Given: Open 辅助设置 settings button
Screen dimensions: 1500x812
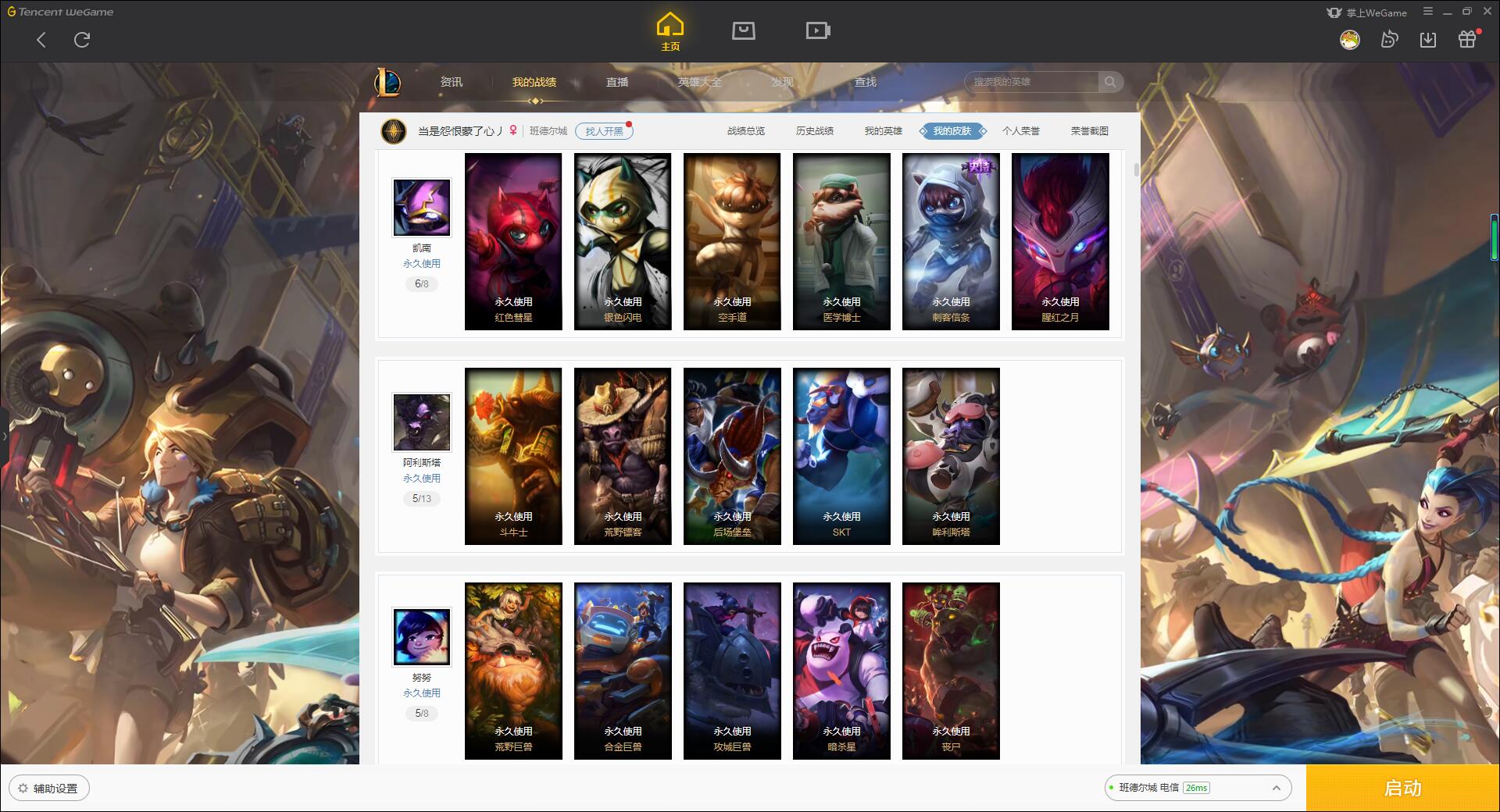Looking at the screenshot, I should tap(48, 789).
